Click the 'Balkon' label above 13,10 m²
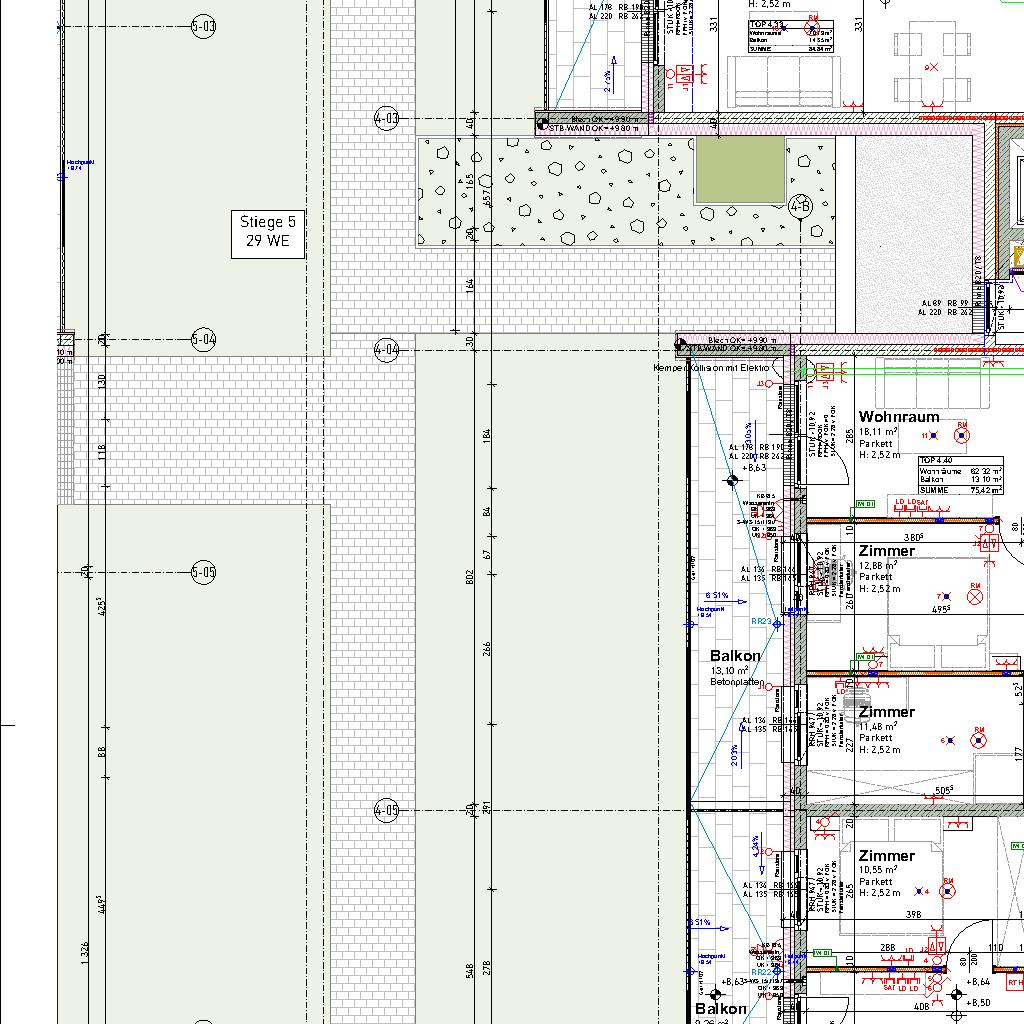Image resolution: width=1024 pixels, height=1024 pixels. [735, 656]
